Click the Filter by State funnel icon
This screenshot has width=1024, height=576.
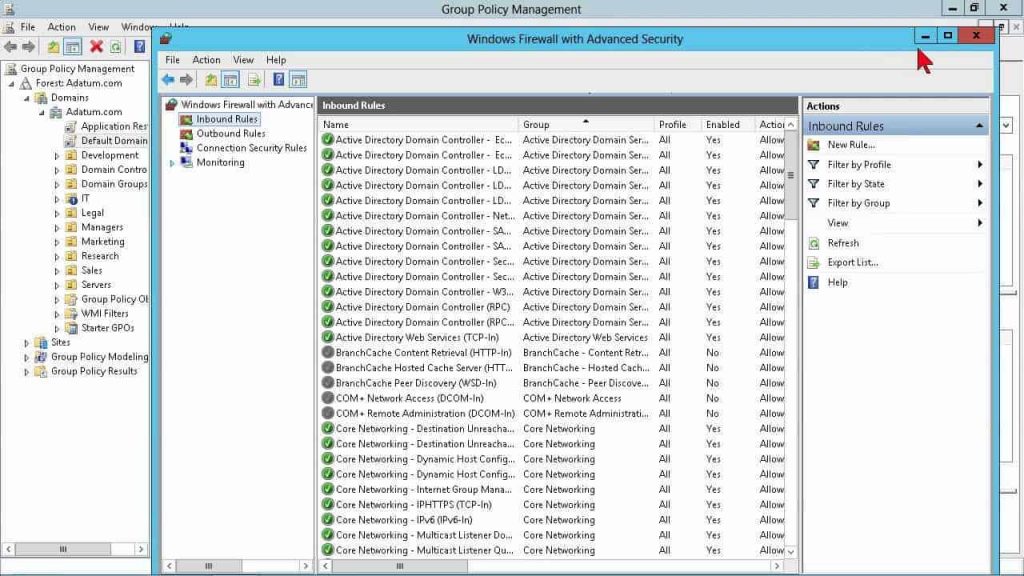pos(814,184)
